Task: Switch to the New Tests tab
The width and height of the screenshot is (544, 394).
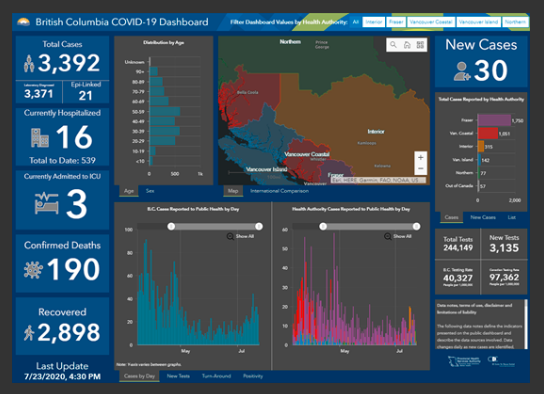Action: pyautogui.click(x=178, y=376)
